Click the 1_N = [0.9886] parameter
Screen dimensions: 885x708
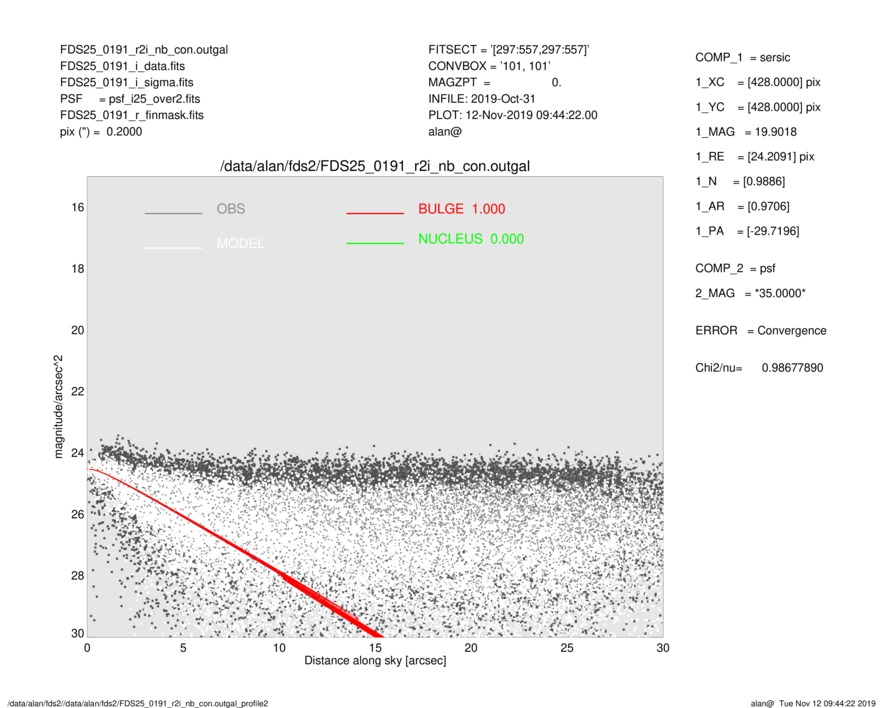pyautogui.click(x=740, y=182)
